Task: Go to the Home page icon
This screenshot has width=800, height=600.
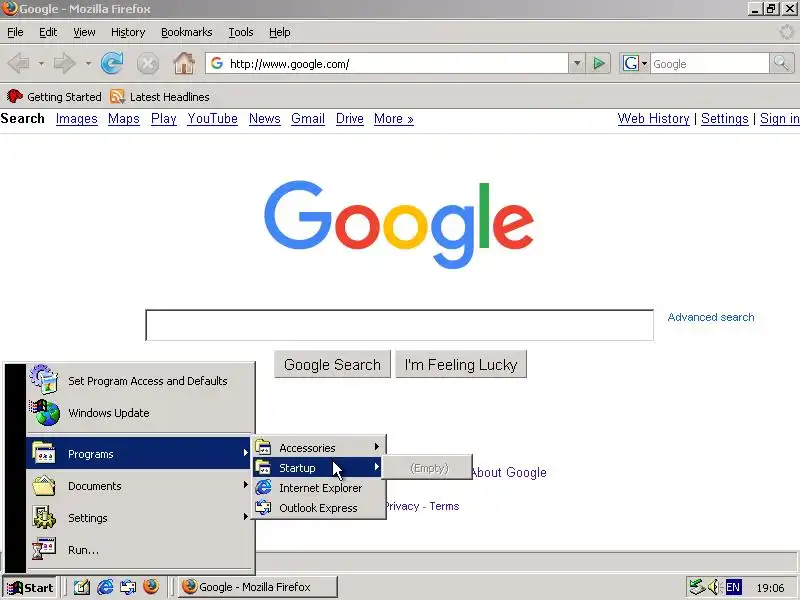Action: pos(184,64)
